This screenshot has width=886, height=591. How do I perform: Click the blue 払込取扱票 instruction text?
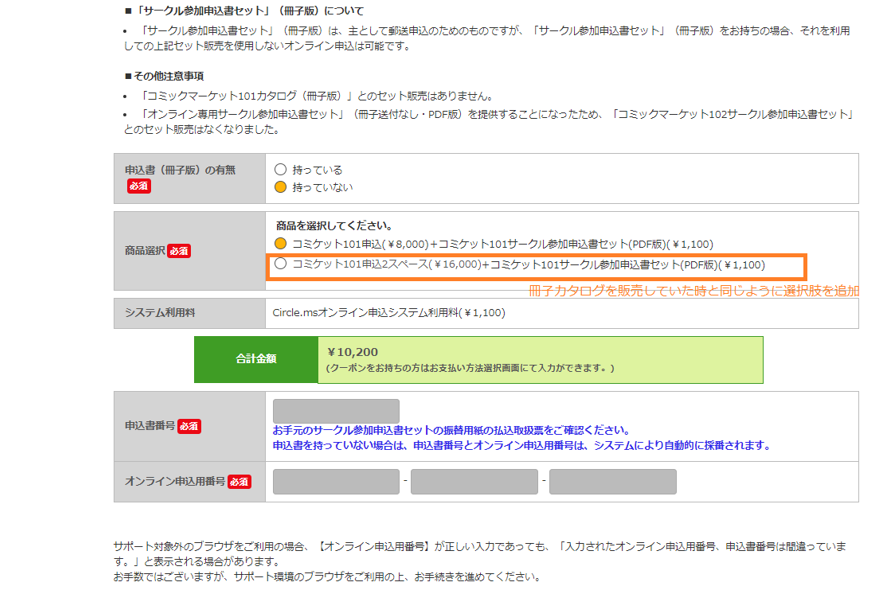click(x=450, y=430)
